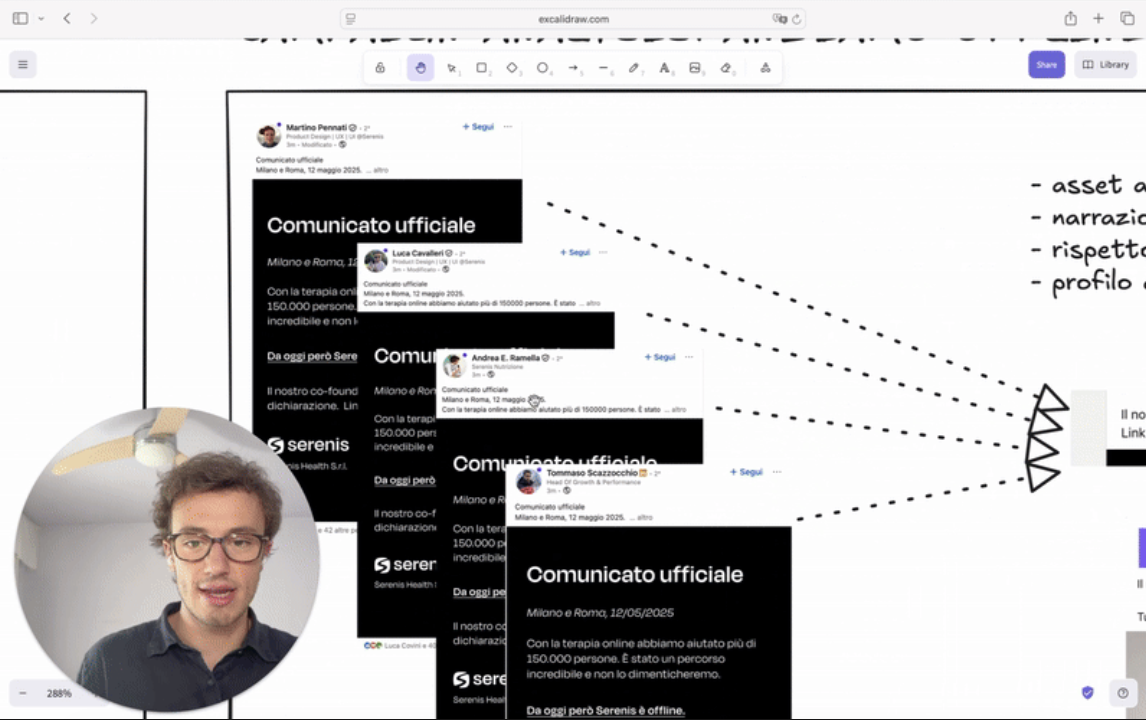Image resolution: width=1146 pixels, height=720 pixels.
Task: Toggle the keep-tool-active lock
Action: (380, 68)
